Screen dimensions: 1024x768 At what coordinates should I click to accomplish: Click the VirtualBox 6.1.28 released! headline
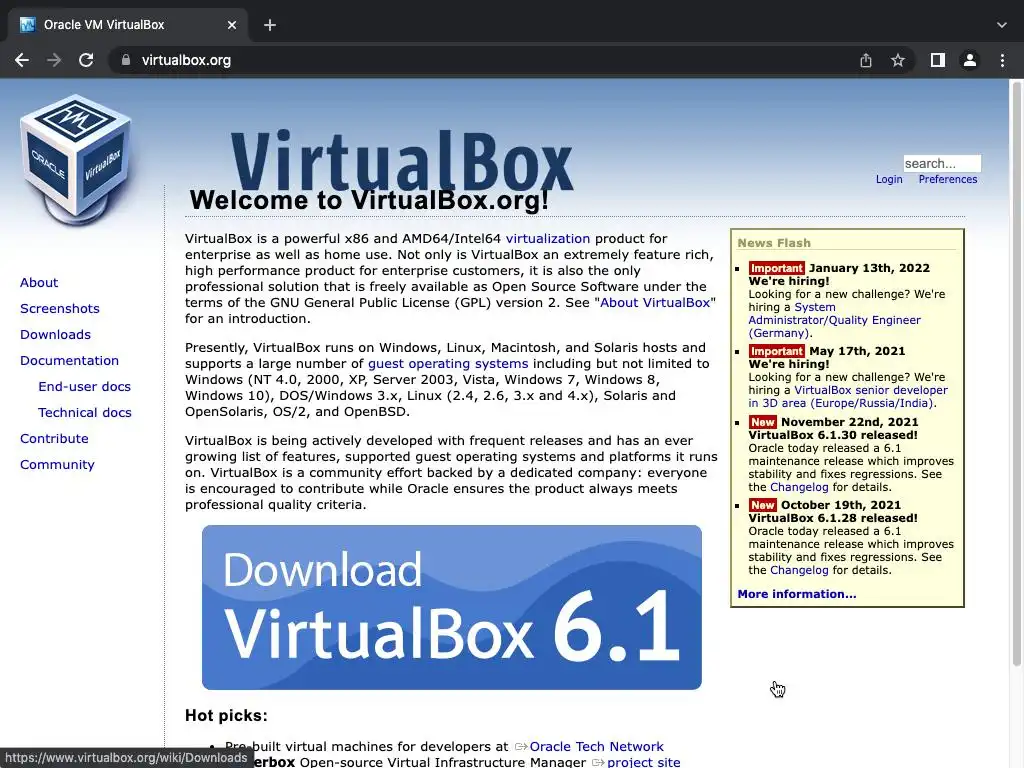click(833, 519)
